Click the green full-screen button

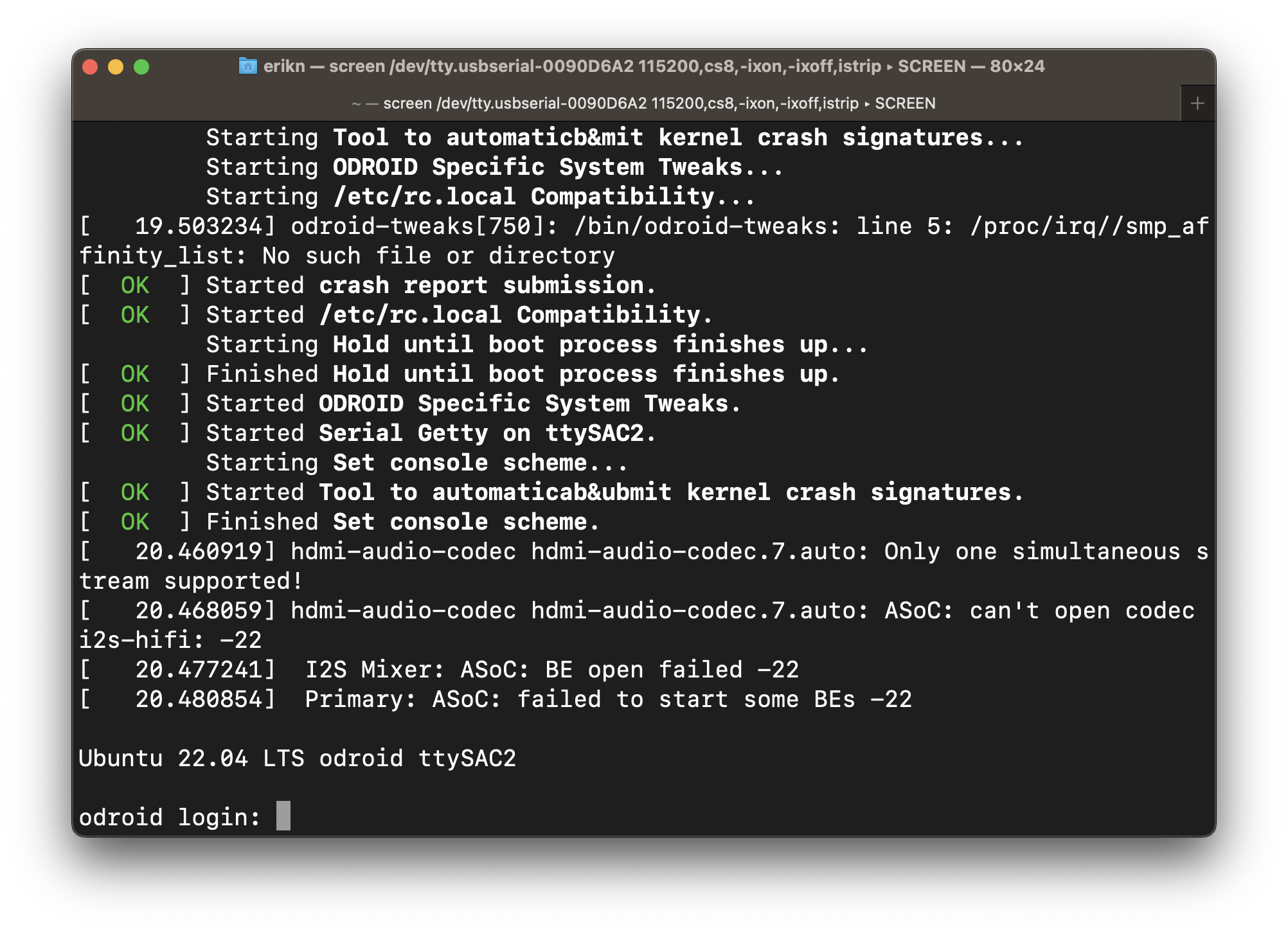141,67
